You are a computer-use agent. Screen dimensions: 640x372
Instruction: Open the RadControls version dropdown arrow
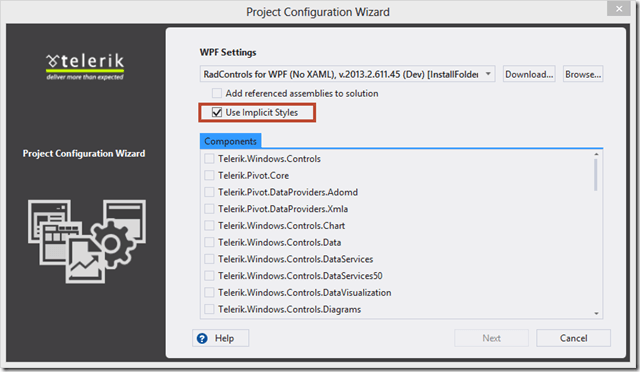click(488, 74)
